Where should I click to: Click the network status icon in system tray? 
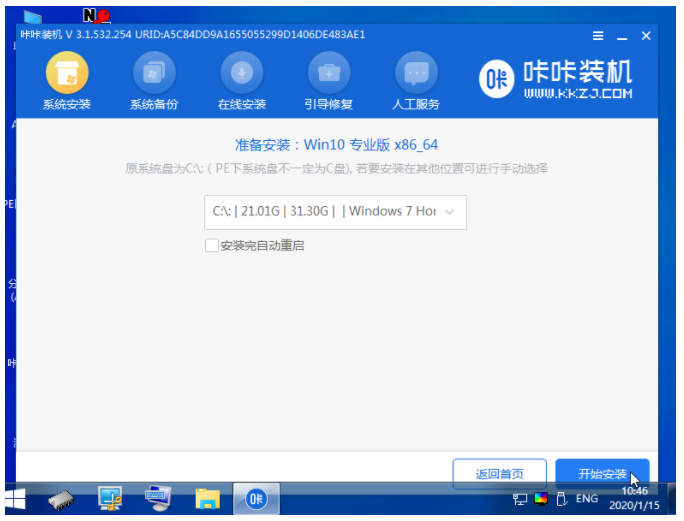tap(520, 498)
